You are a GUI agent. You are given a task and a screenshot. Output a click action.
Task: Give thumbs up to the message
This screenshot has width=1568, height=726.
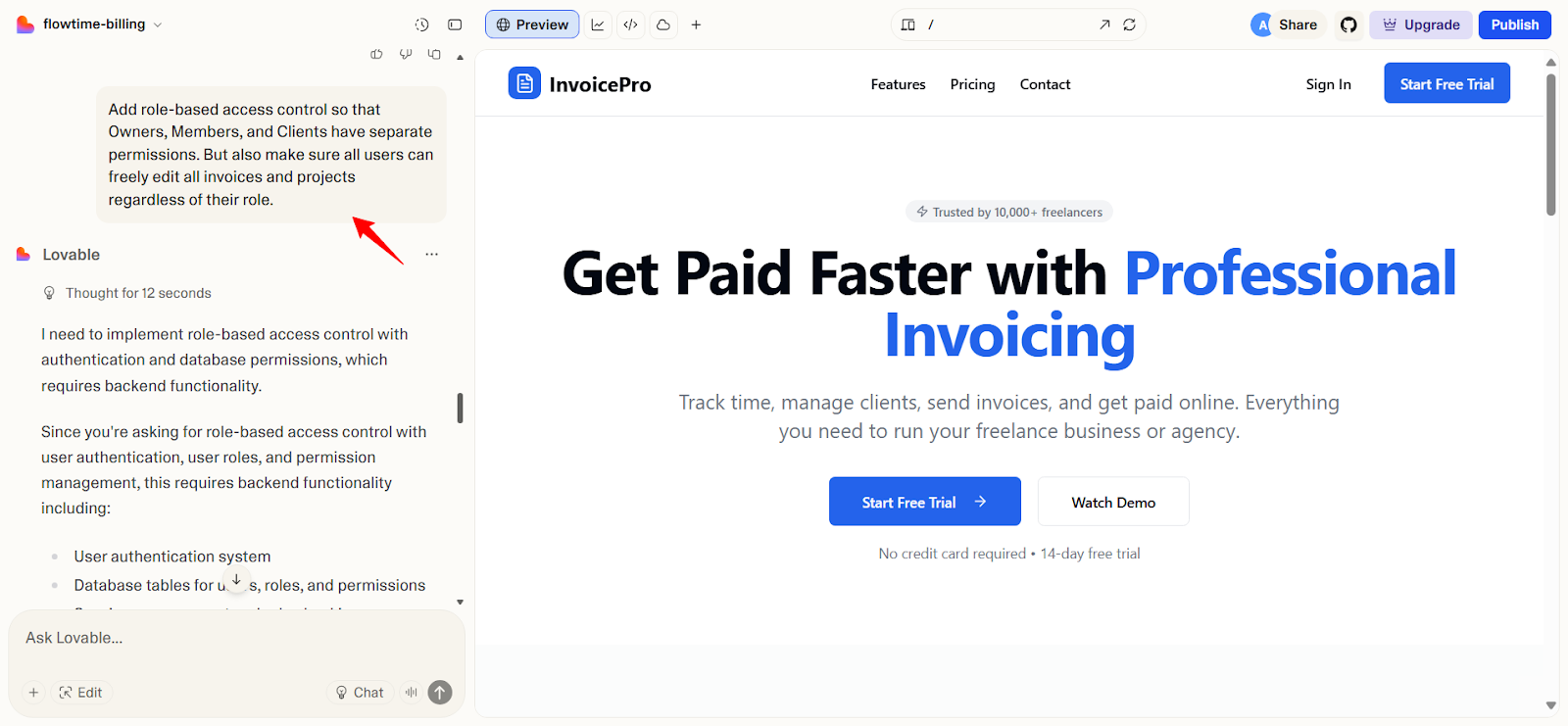376,55
